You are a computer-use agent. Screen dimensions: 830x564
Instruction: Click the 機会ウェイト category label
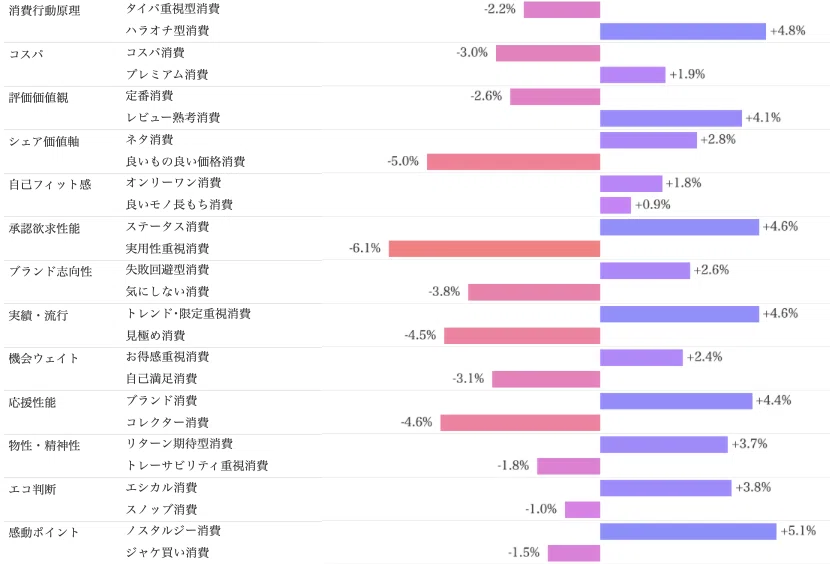pos(44,359)
